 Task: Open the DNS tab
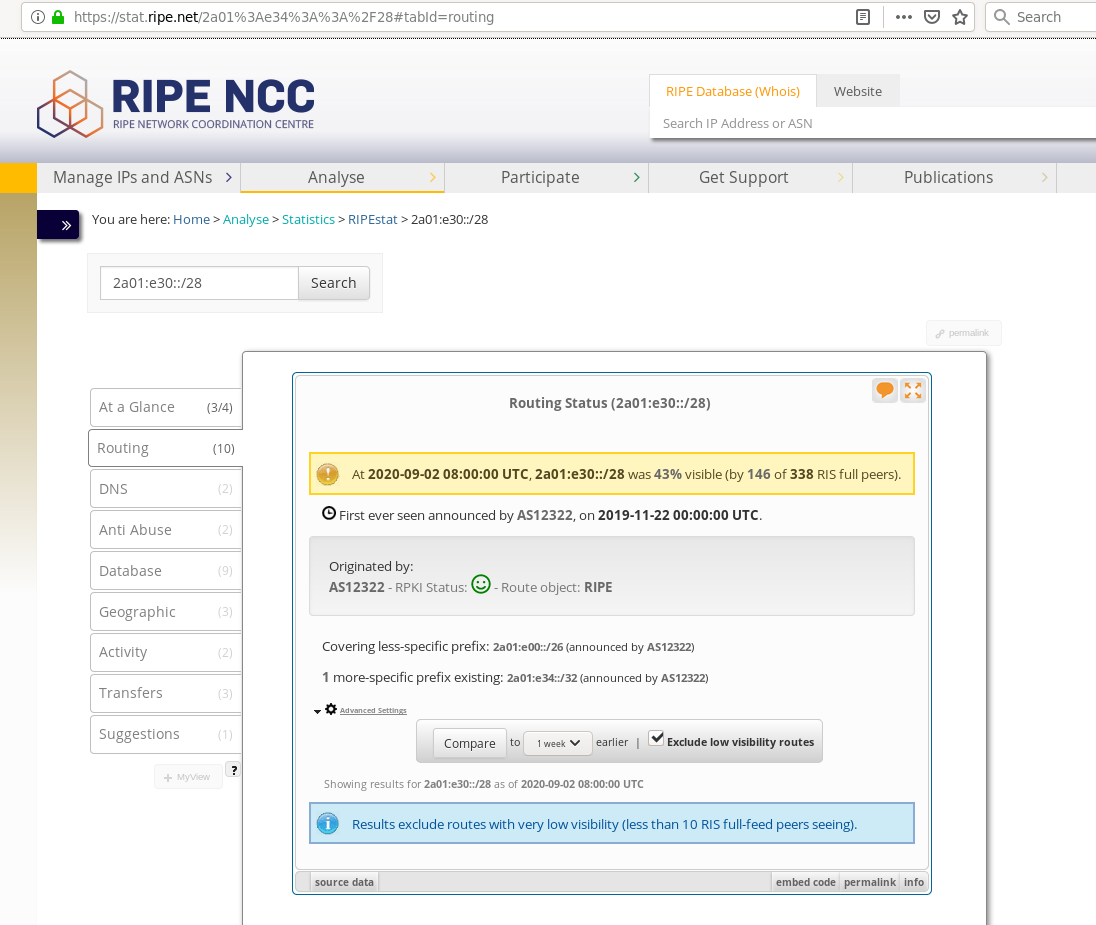[166, 489]
